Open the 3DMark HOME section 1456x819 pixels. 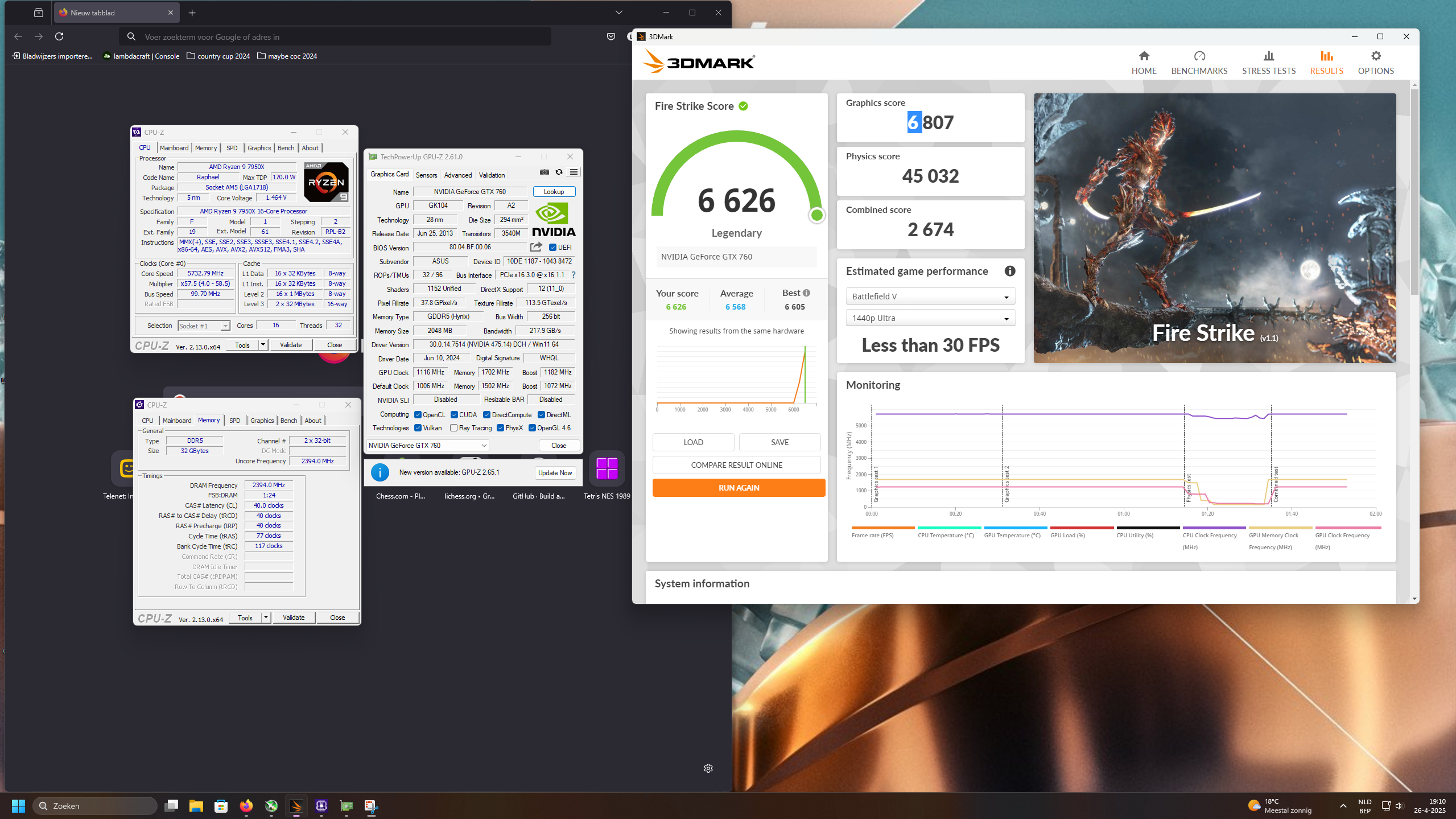(1144, 63)
